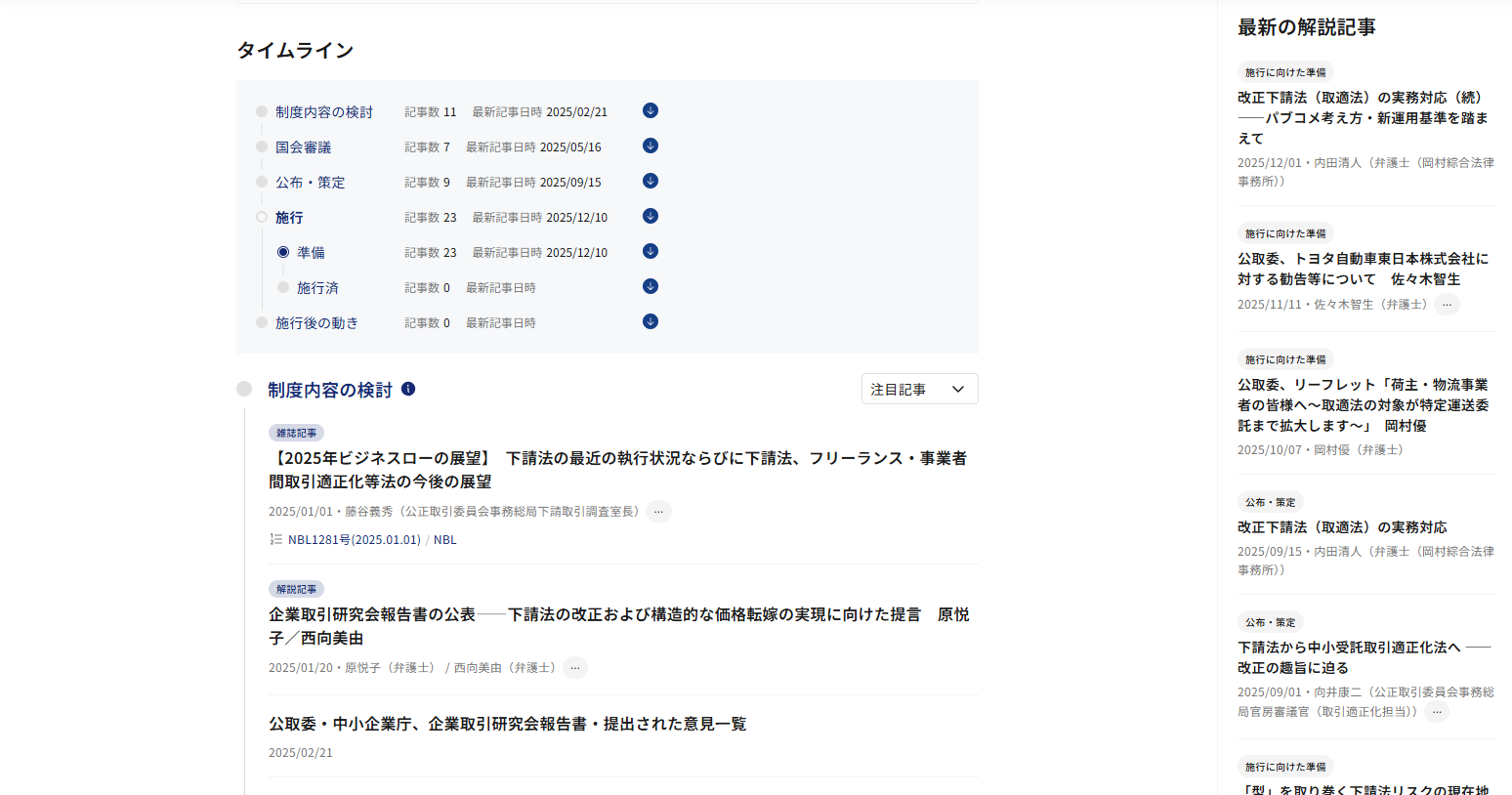Open article 改正下請法（取適法）の実務対応 dated 2025/09/15

click(x=1342, y=527)
